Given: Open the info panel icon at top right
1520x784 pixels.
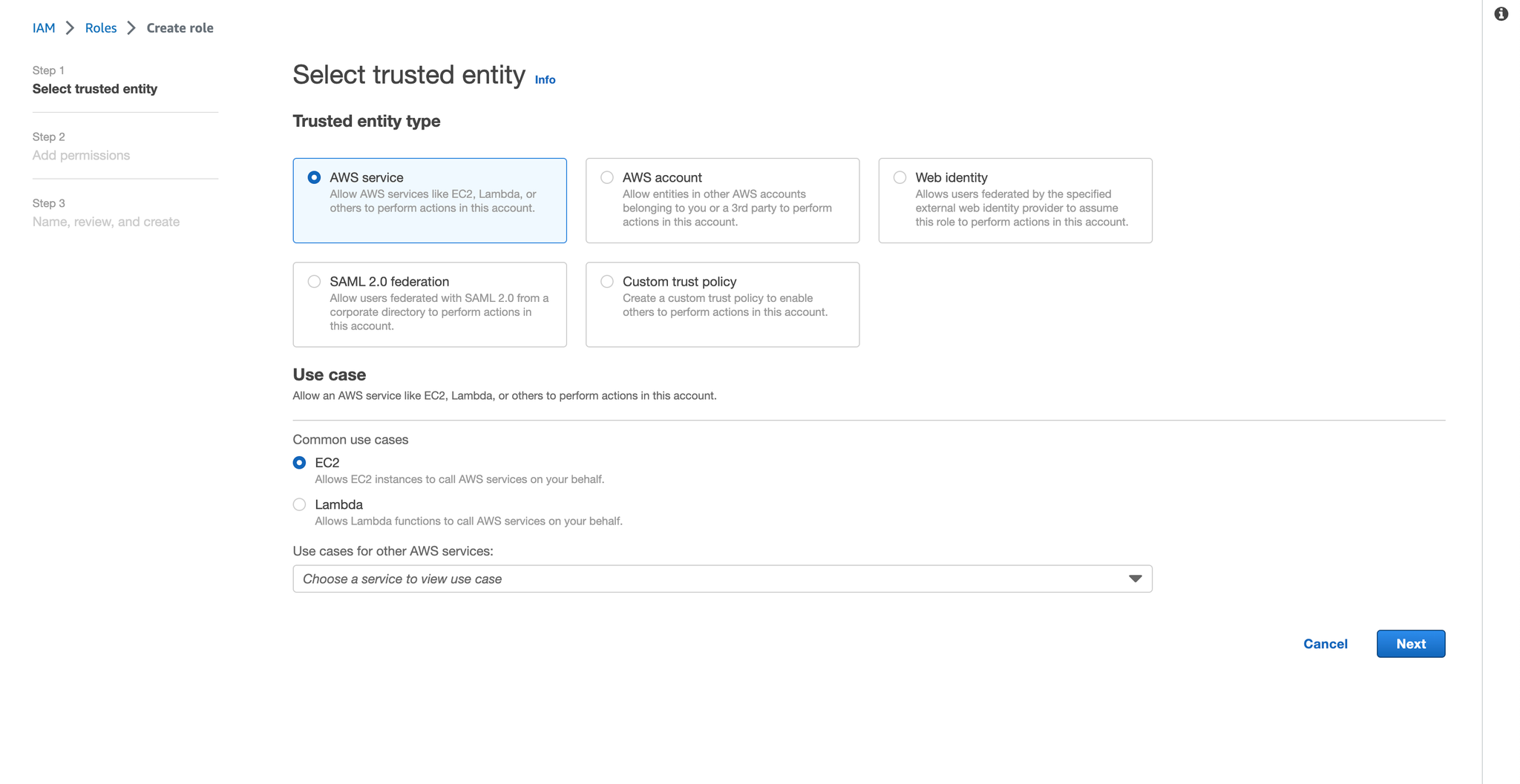Looking at the screenshot, I should pos(1501,14).
